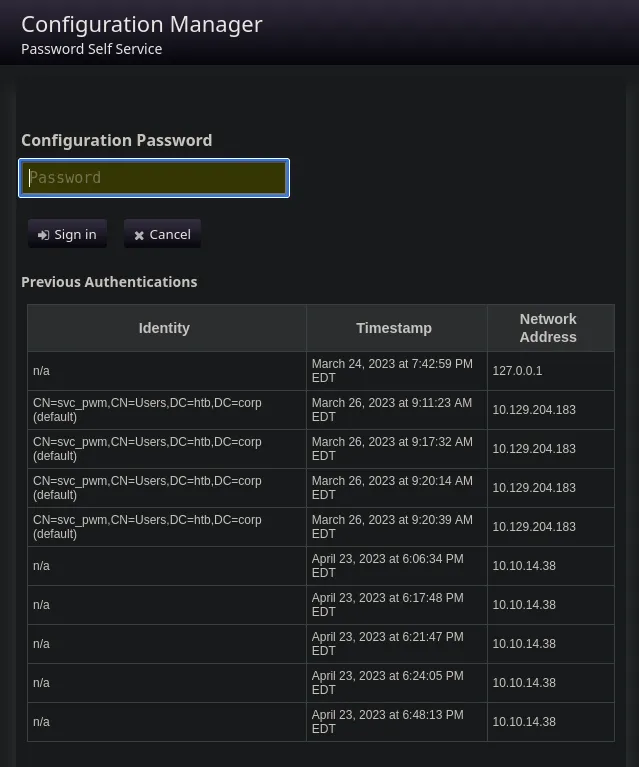Click the Previous Authentications heading
Image resolution: width=639 pixels, height=767 pixels.
109,282
